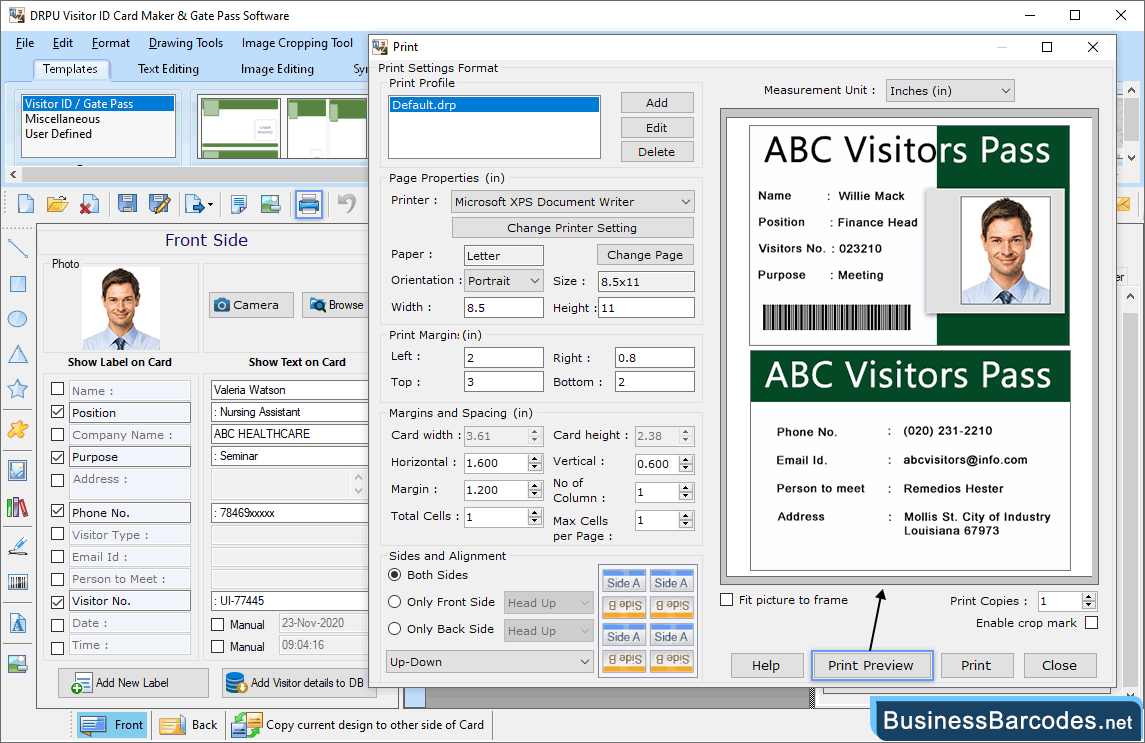Open file with the folder icon
1145x743 pixels.
(x=57, y=204)
